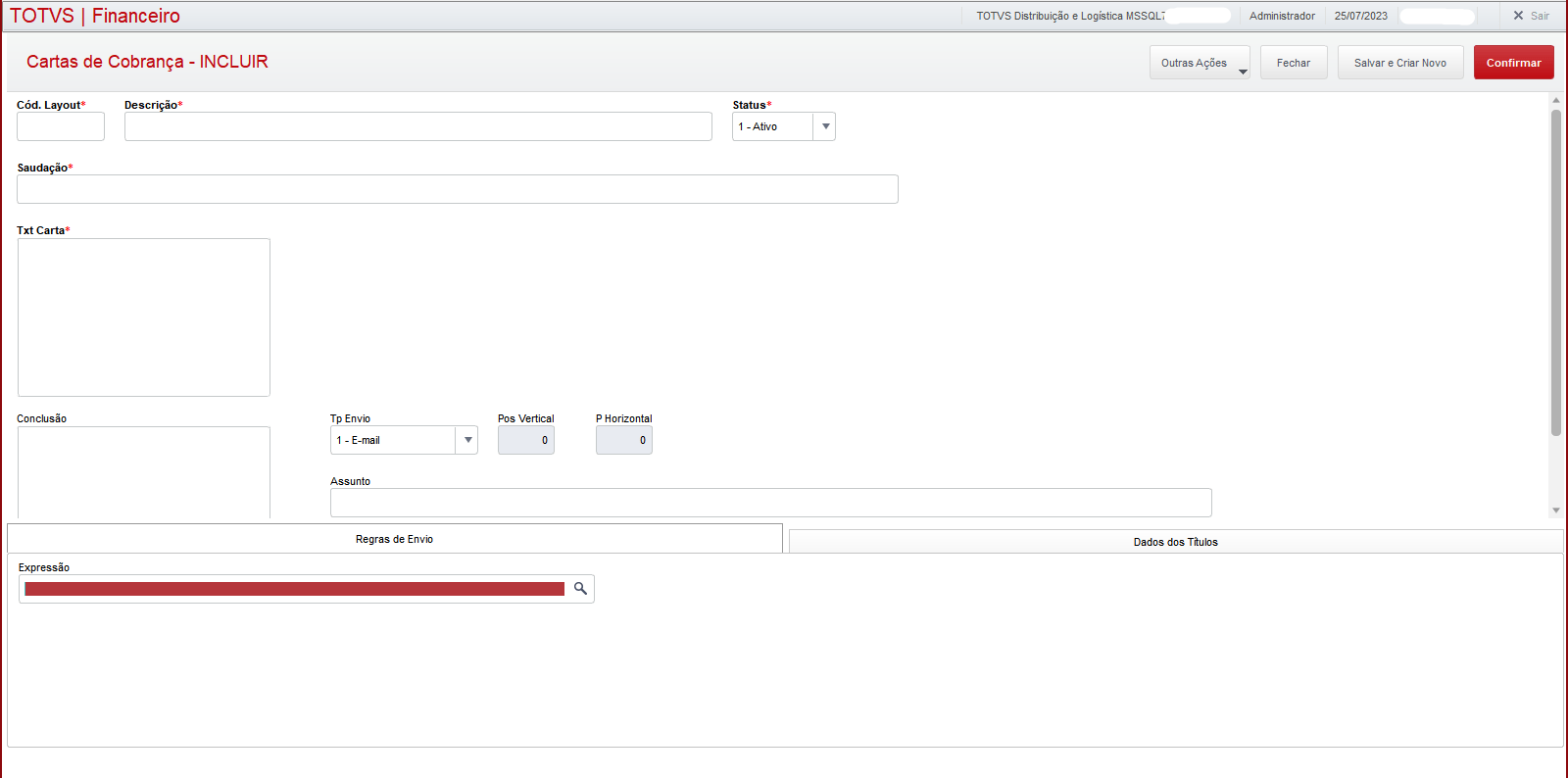
Task: Focus the Cód. Layout input field
Action: 61,126
